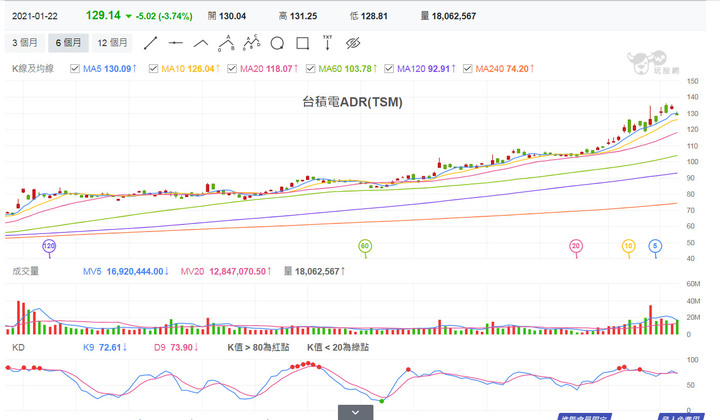The width and height of the screenshot is (720, 420).
Task: Click the blue 5 marker pin
Action: (x=655, y=246)
